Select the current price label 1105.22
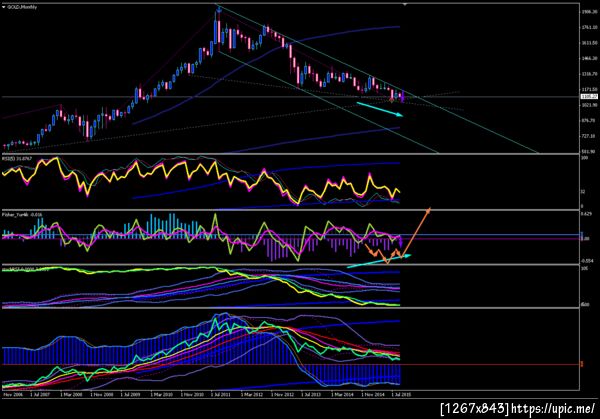The width and height of the screenshot is (600, 419). tap(589, 96)
